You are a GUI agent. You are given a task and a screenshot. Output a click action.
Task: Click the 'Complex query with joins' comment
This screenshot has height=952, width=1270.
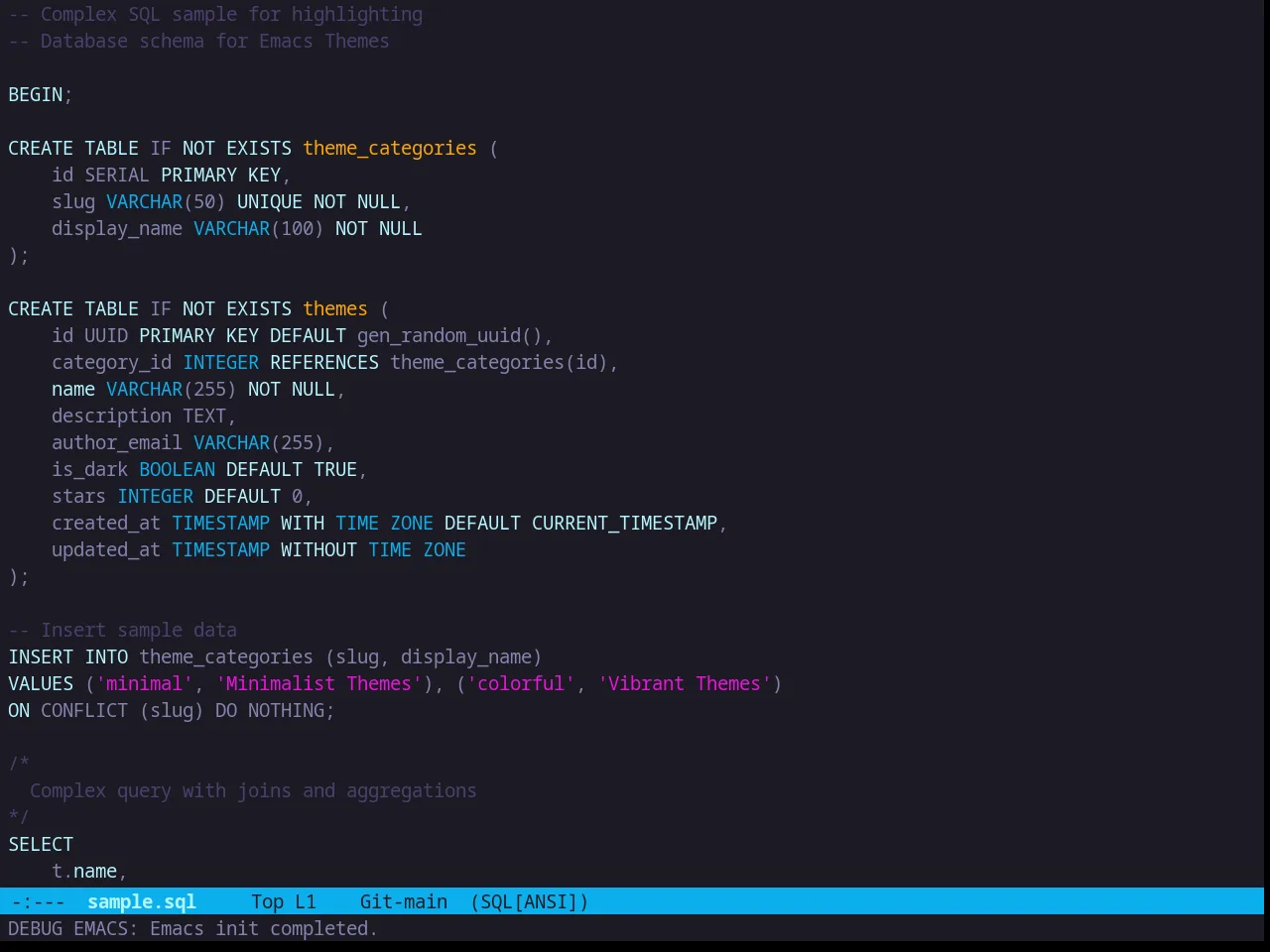(253, 790)
